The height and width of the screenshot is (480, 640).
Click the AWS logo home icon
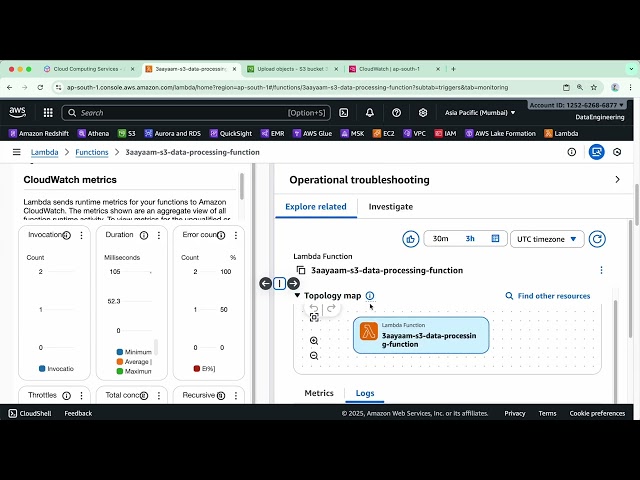pos(17,112)
